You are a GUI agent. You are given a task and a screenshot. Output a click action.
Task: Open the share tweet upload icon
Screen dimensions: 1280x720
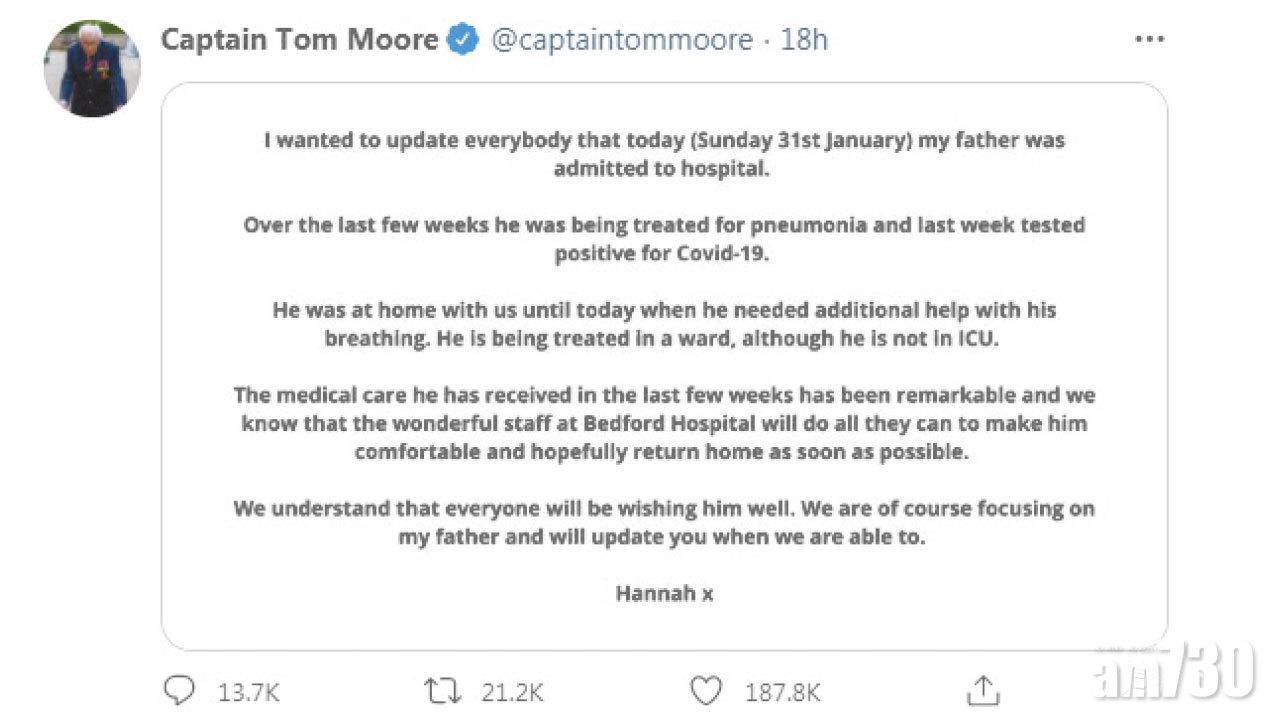(983, 689)
